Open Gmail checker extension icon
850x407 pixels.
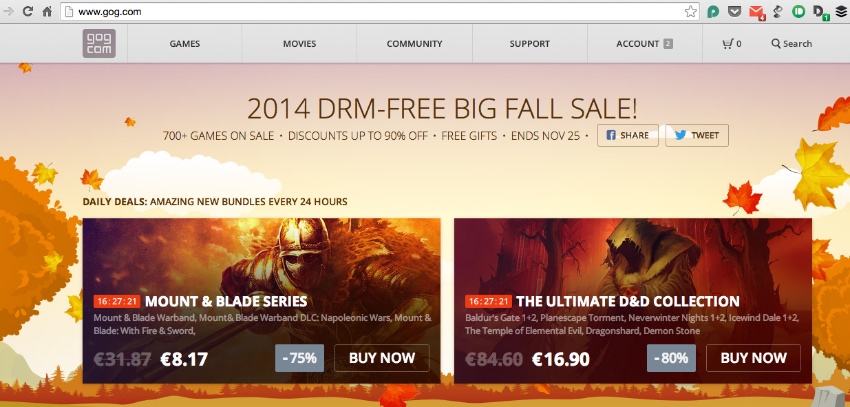point(756,11)
